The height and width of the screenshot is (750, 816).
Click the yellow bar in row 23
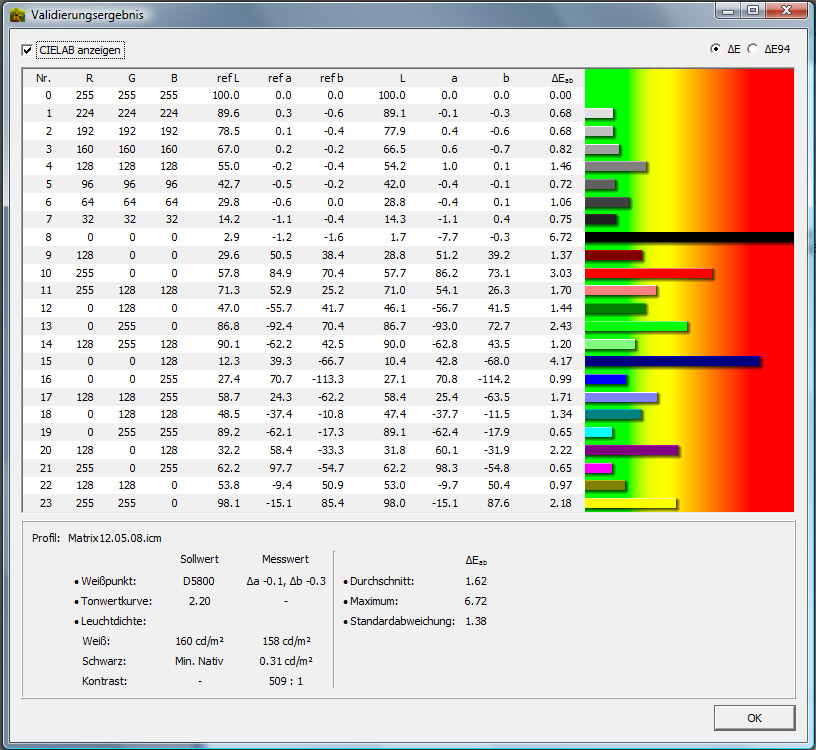(x=630, y=503)
